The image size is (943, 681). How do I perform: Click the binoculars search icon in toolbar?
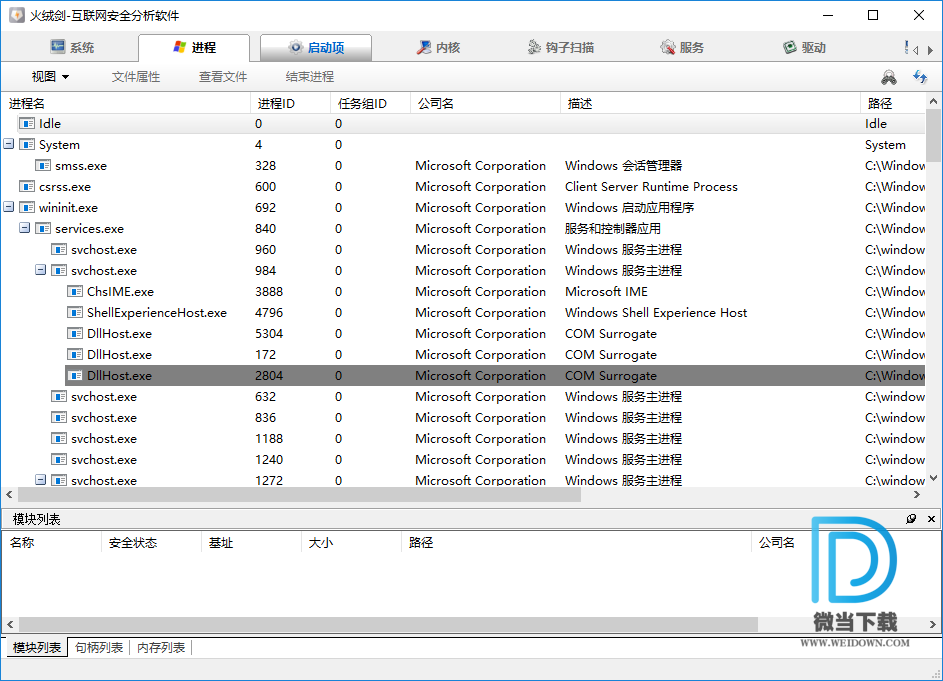click(x=888, y=77)
